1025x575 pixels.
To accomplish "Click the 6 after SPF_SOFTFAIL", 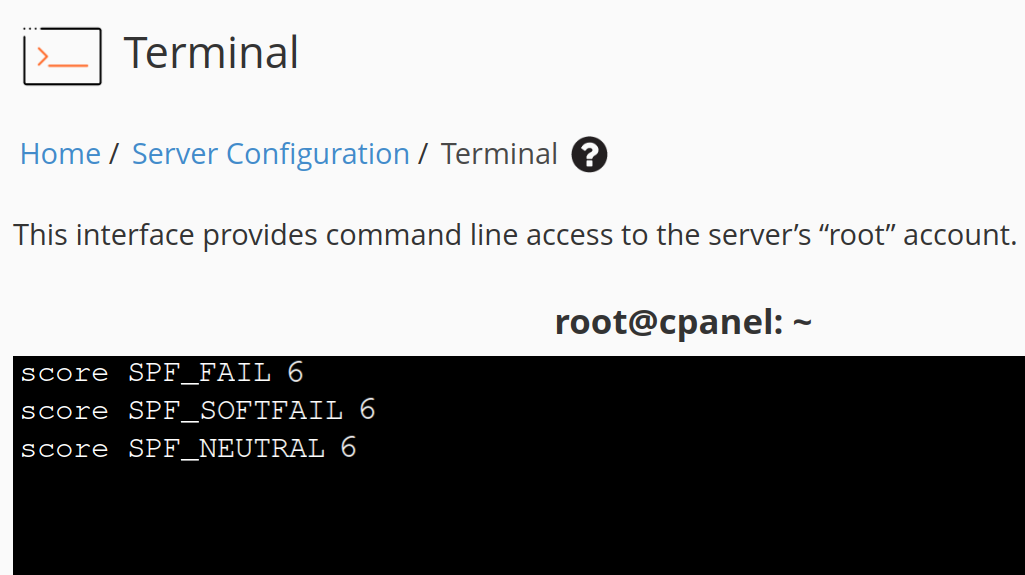I will pyautogui.click(x=367, y=410).
